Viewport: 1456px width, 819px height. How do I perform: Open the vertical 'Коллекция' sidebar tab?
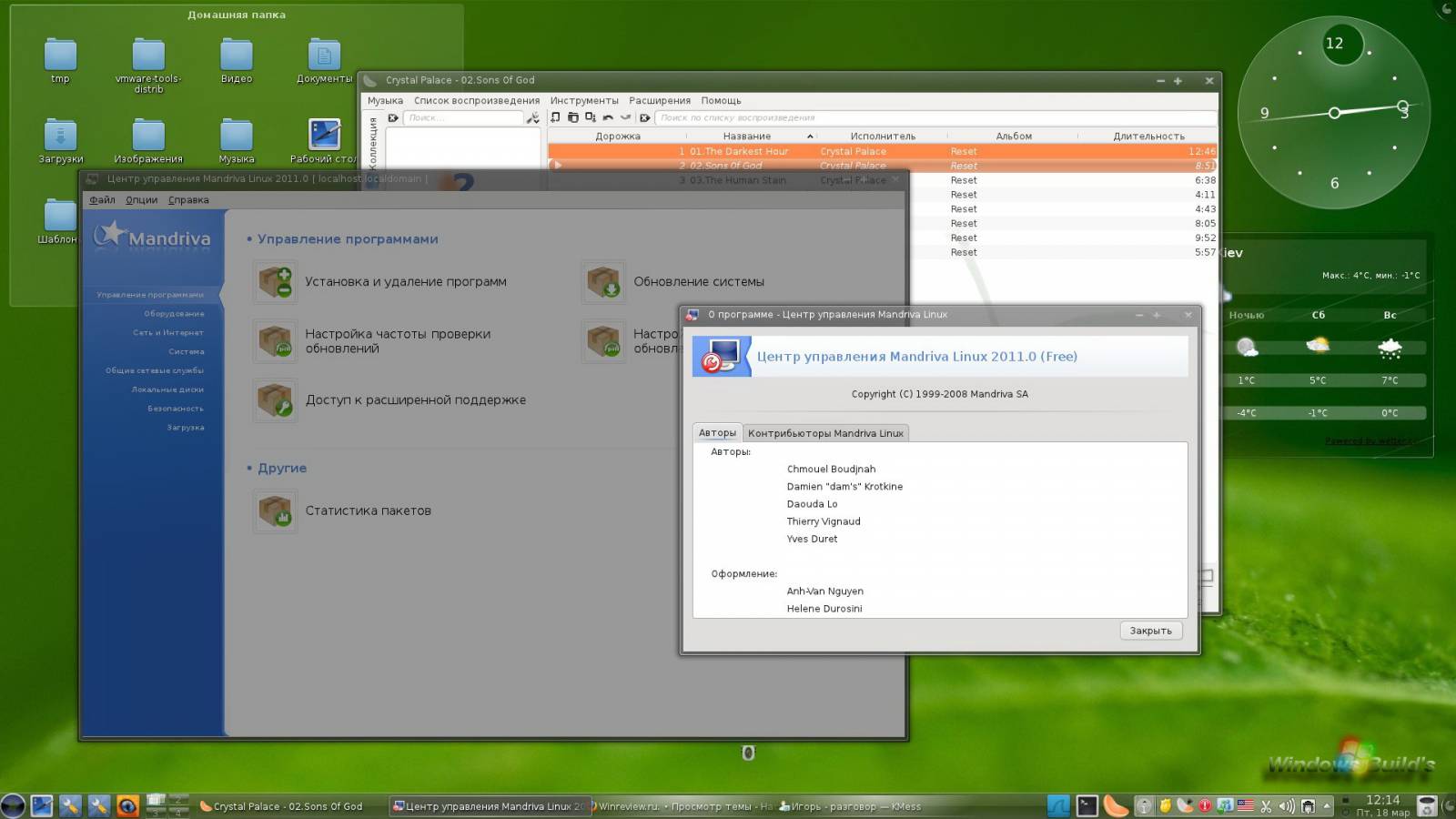[x=372, y=142]
